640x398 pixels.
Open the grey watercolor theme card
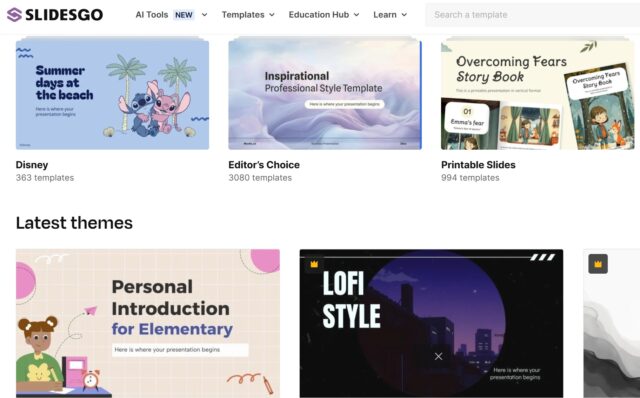click(x=612, y=323)
